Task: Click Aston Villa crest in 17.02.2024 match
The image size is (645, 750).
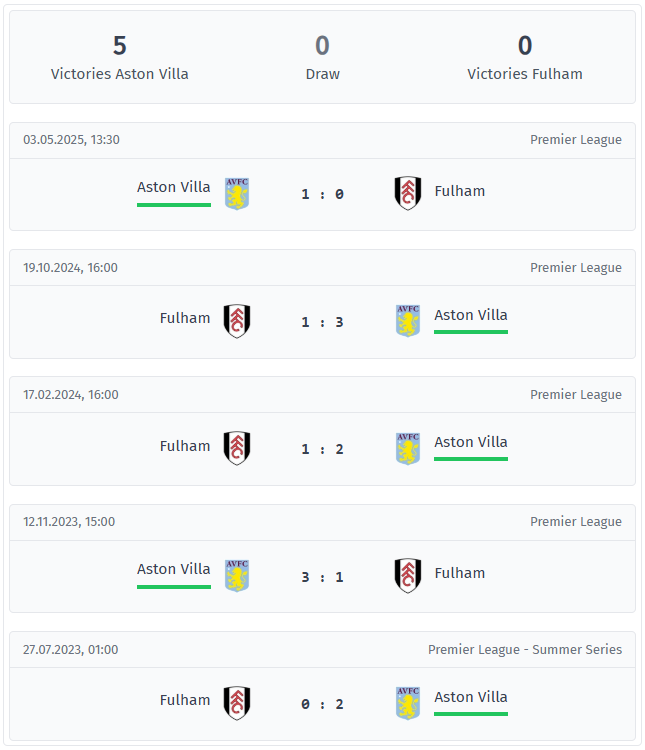Action: pos(407,448)
